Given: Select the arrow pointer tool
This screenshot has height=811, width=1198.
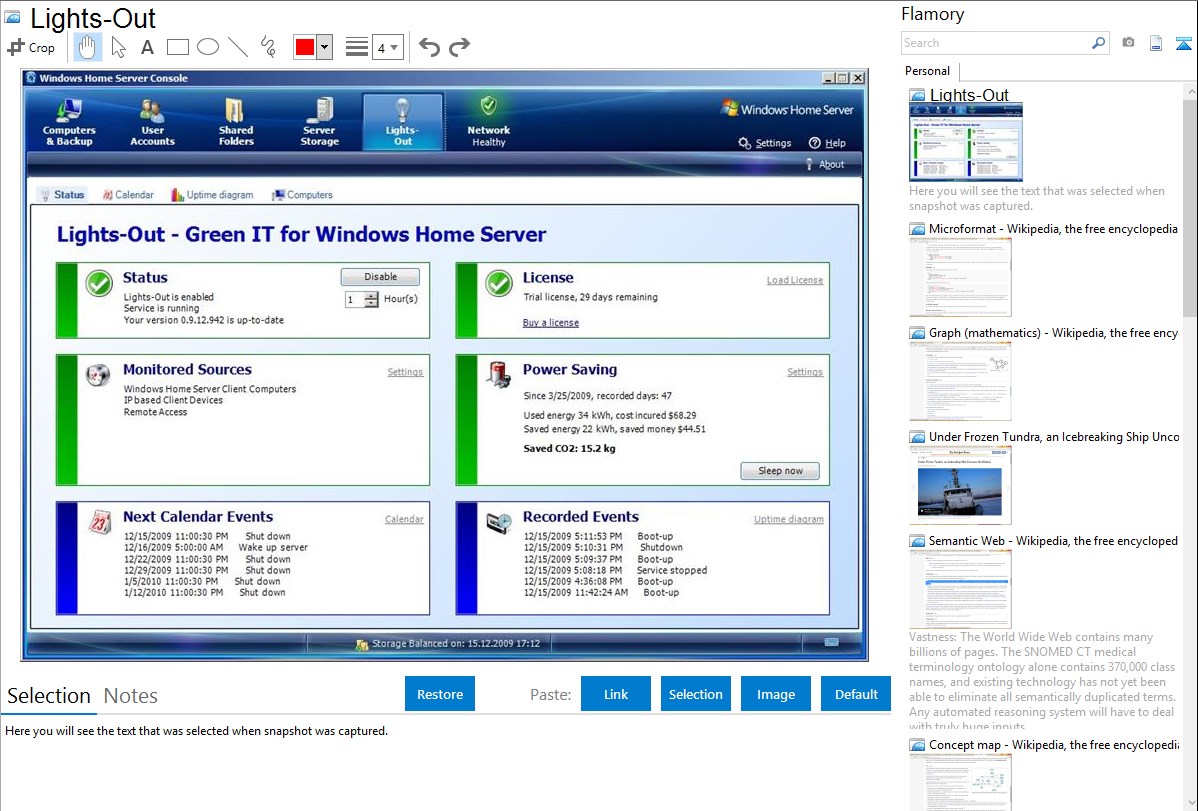Looking at the screenshot, I should [x=118, y=47].
